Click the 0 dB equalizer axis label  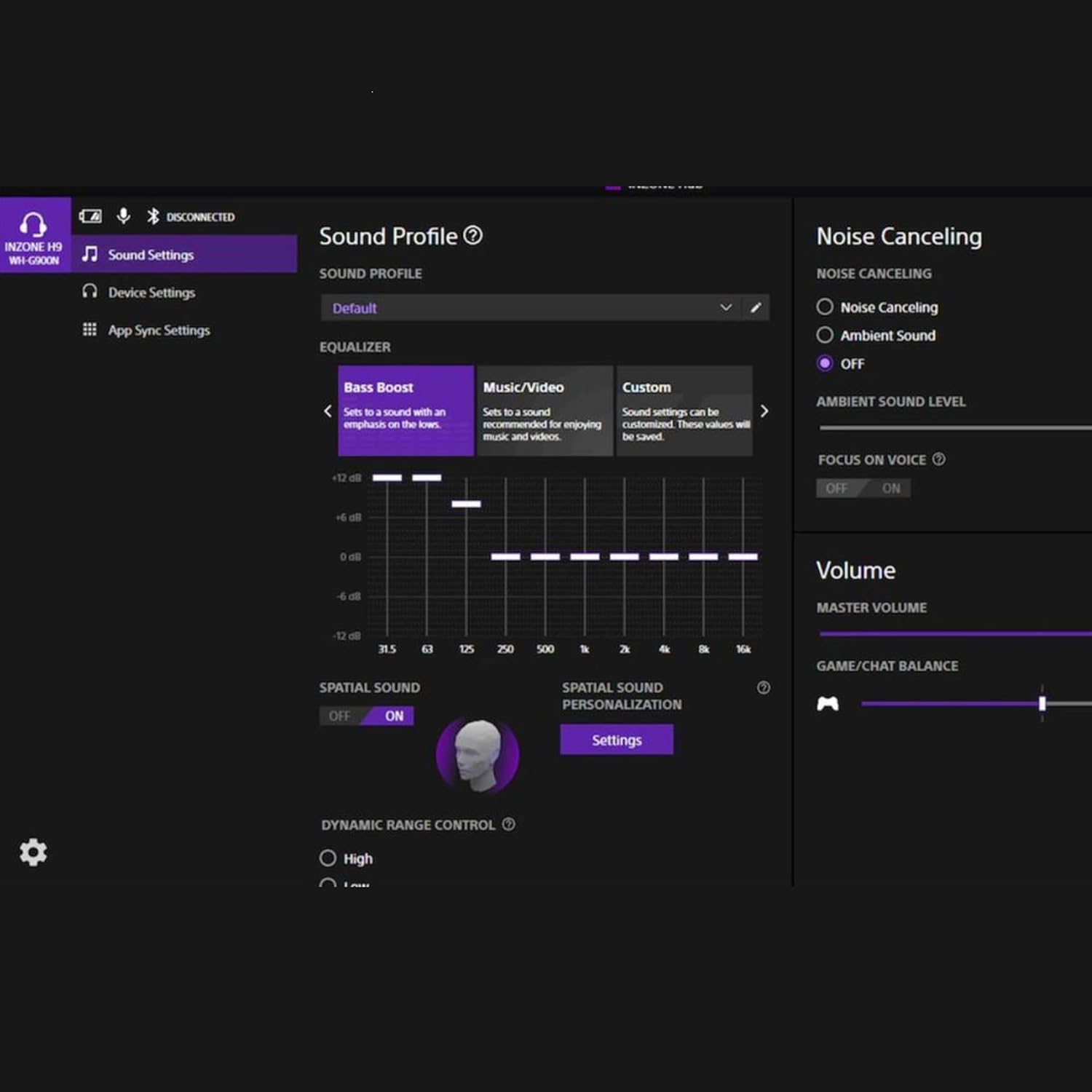point(350,556)
